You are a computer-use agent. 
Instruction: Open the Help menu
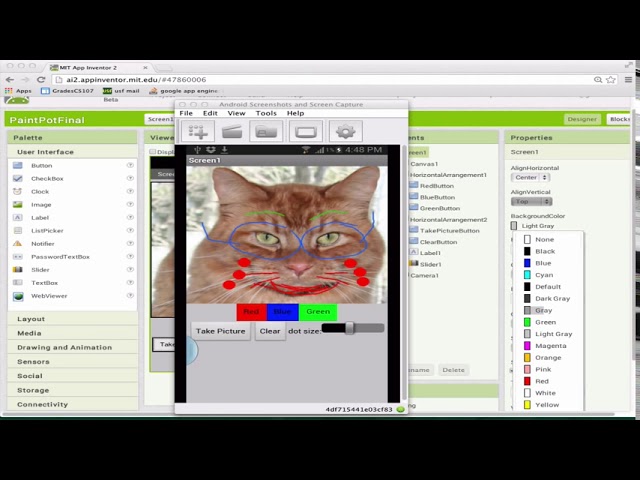(295, 113)
